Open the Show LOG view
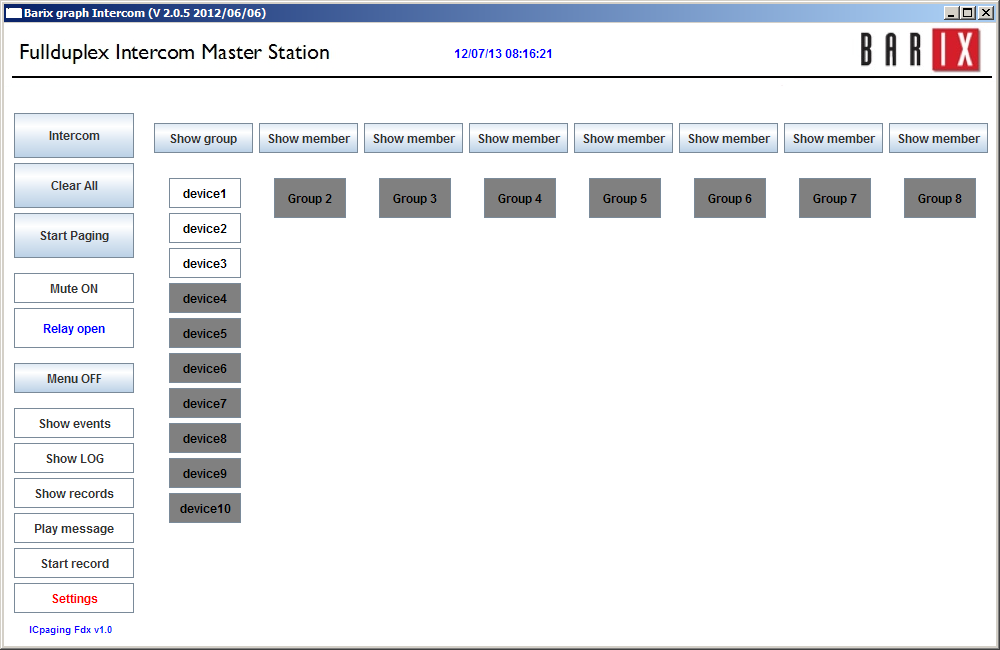The height and width of the screenshot is (650, 1000). coord(74,459)
